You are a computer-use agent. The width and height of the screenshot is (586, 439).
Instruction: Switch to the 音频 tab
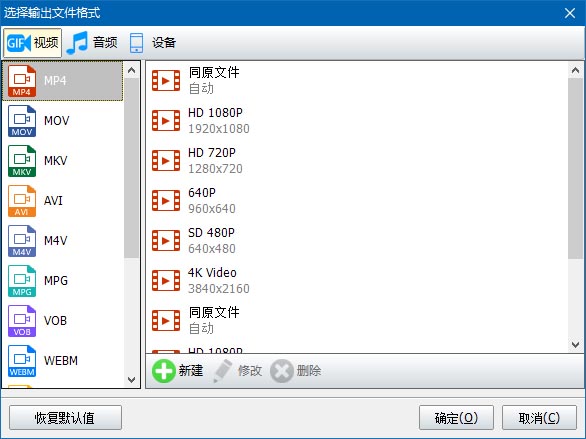pos(92,43)
